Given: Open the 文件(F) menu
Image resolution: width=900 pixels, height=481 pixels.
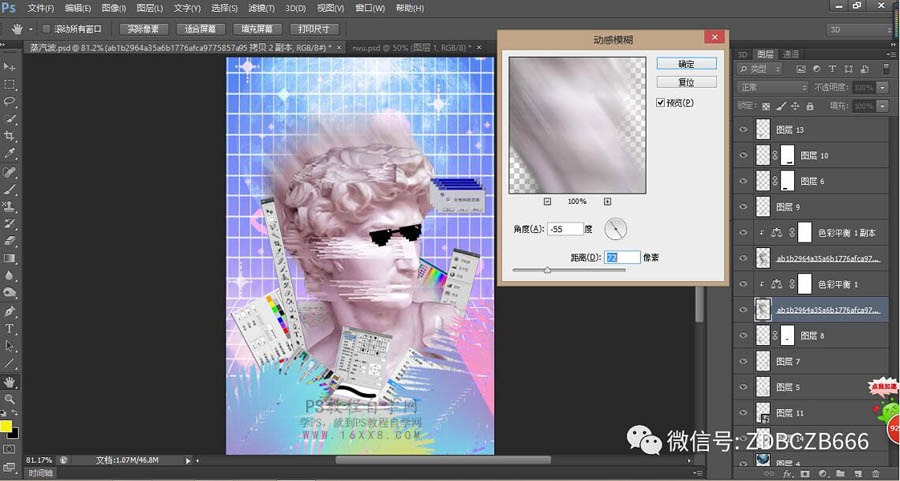Looking at the screenshot, I should (x=41, y=9).
